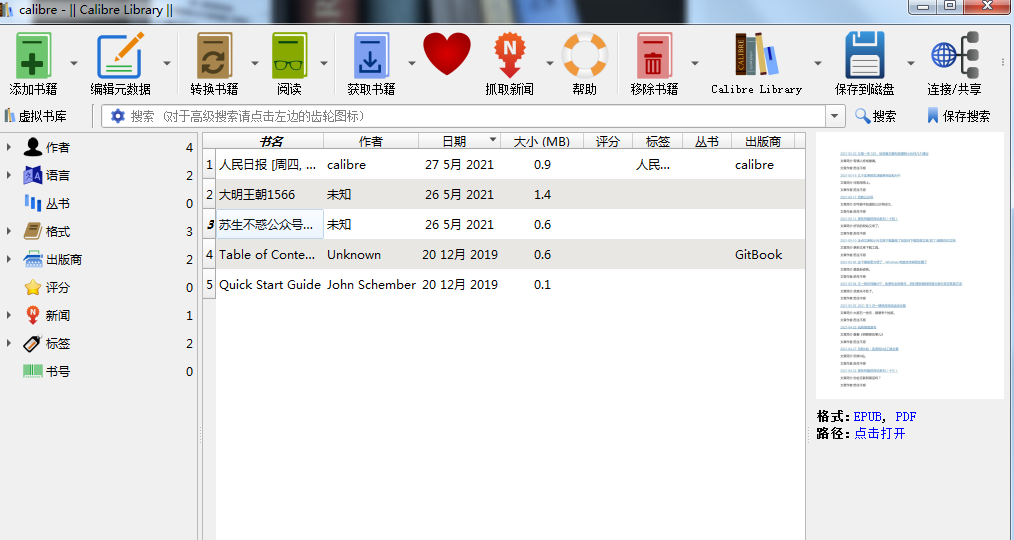Click Save search (保存搜索) bookmark button

(958, 116)
